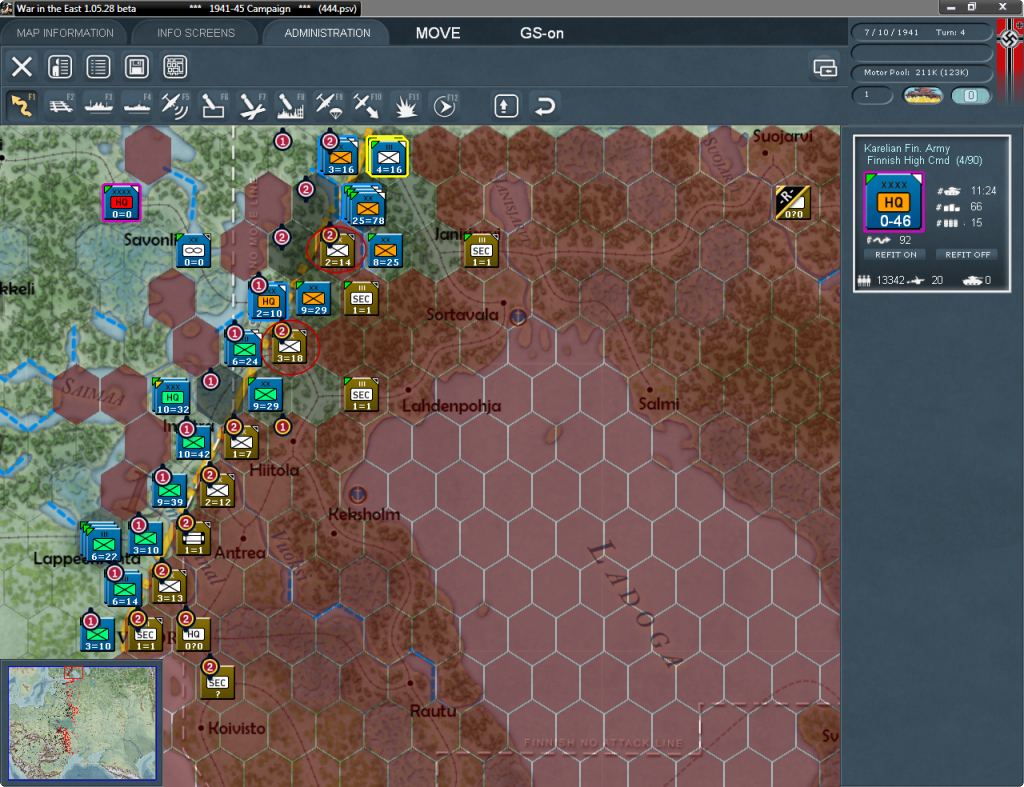Click the Motor Pool 211K readout
Viewport: 1024px width, 787px height.
coord(921,72)
